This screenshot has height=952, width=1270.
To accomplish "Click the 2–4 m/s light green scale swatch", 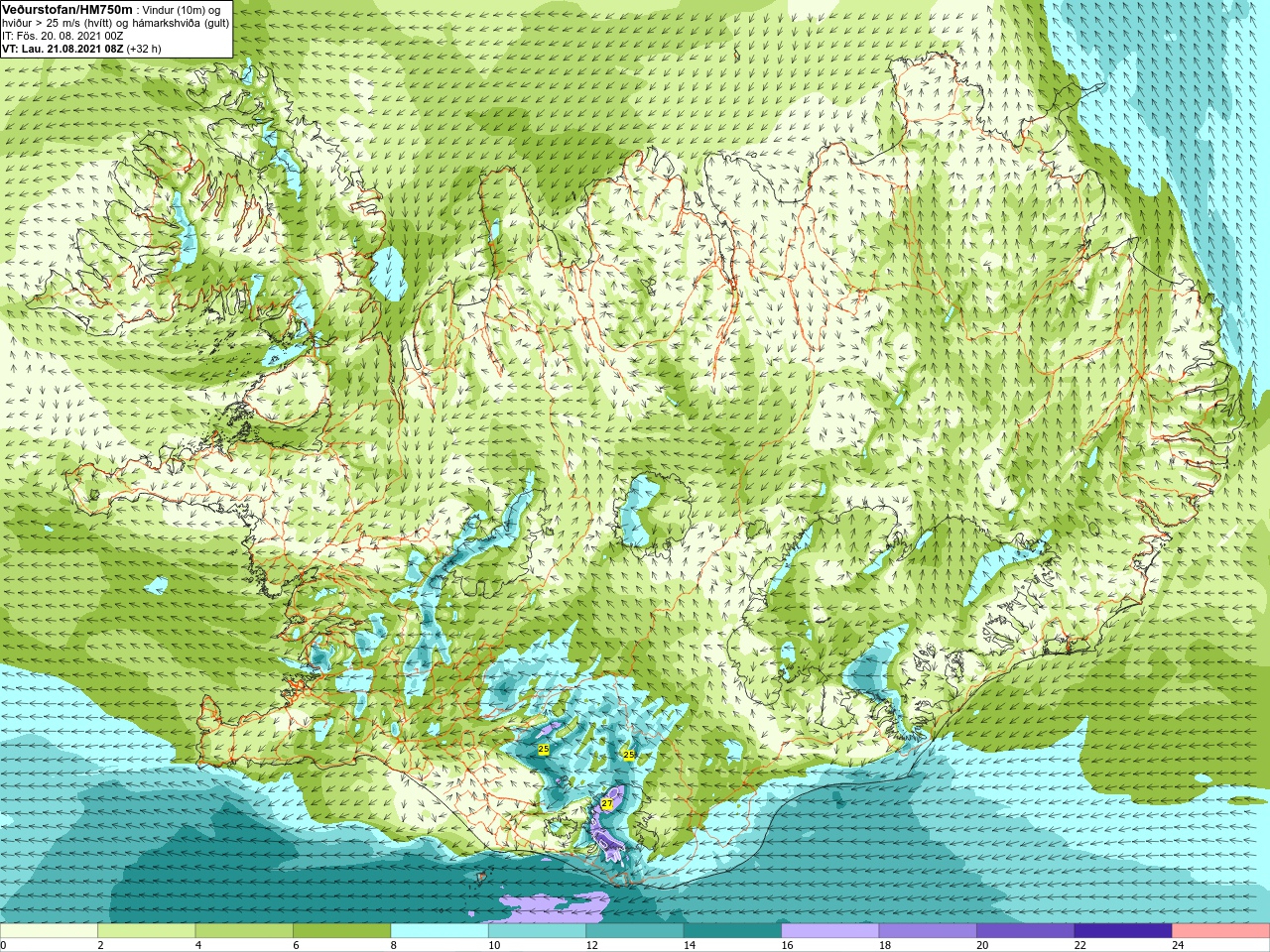I will coord(146,931).
